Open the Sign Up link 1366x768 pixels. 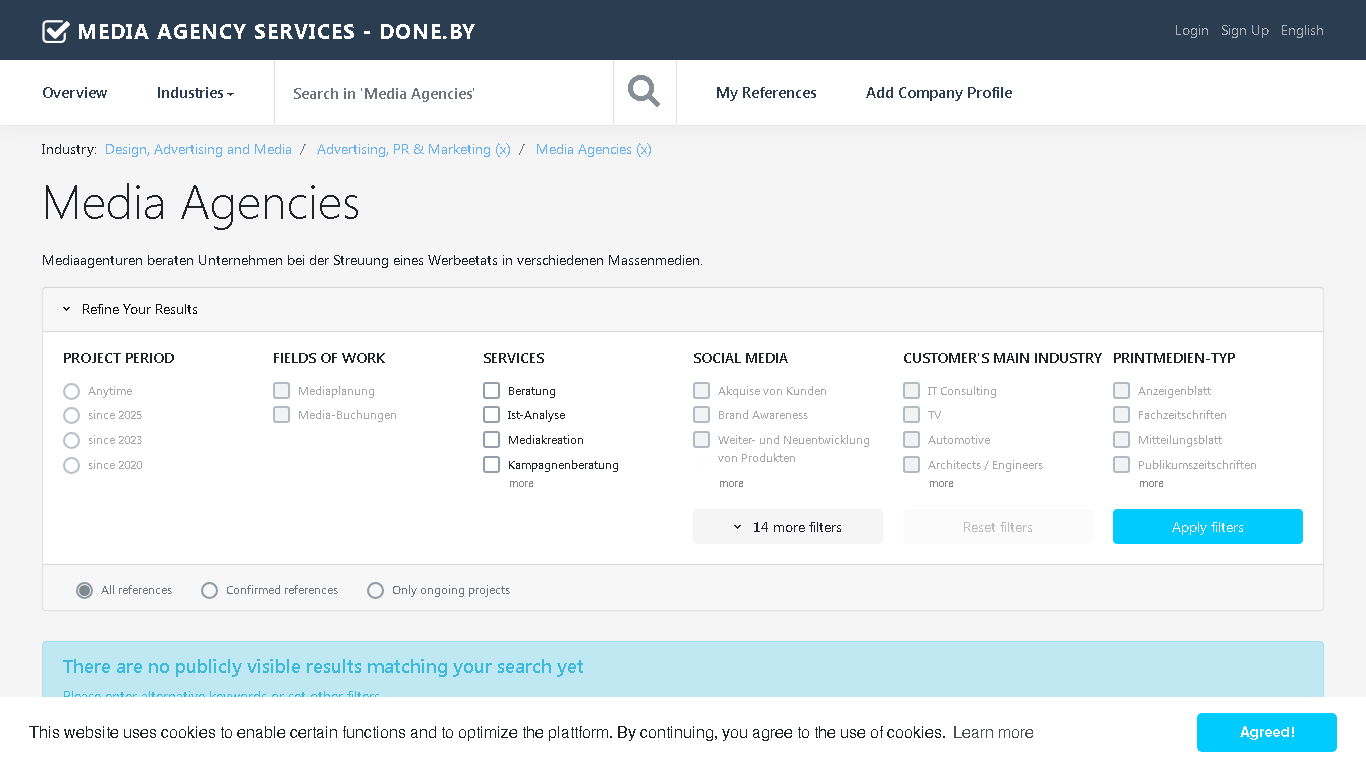[1244, 30]
